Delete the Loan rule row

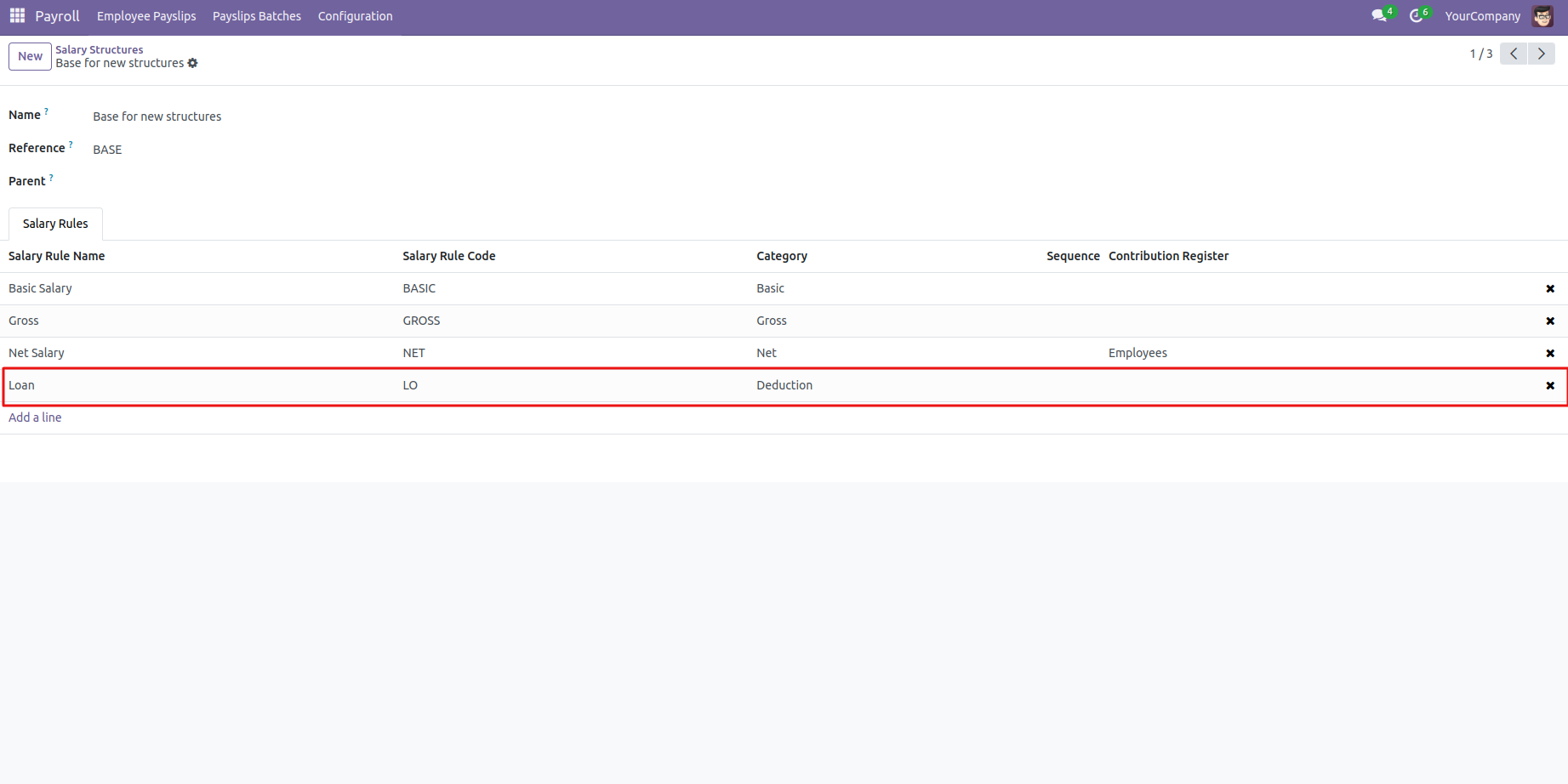1550,386
